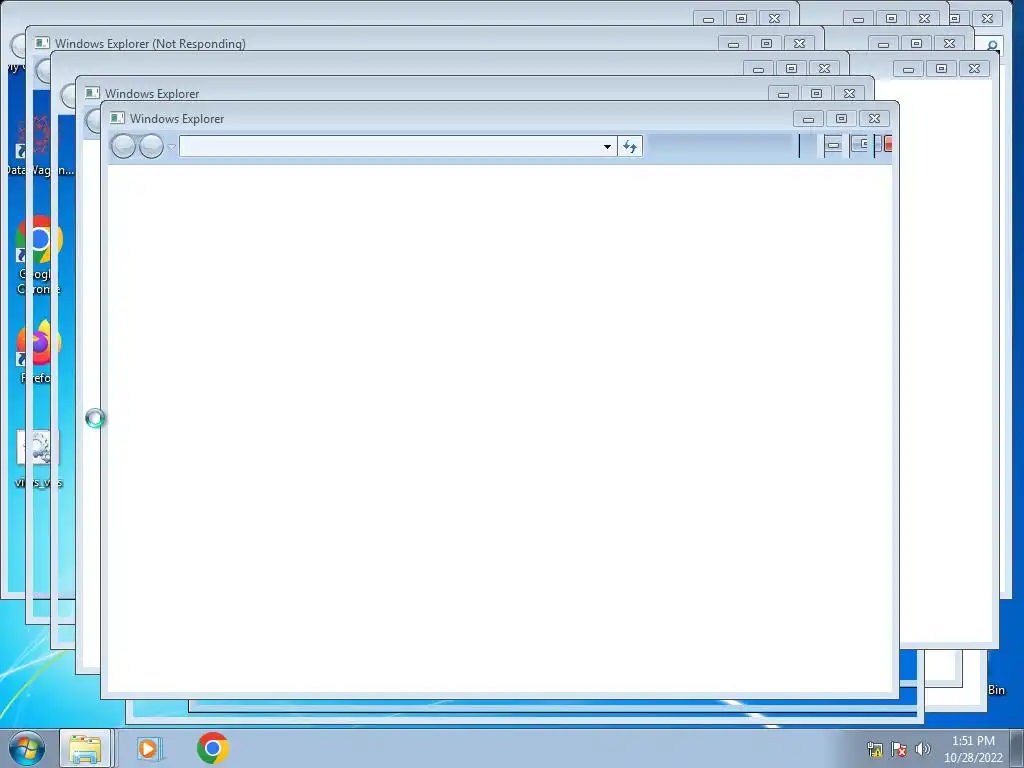Minimize the Not Responding Windows Explorer window
Image resolution: width=1024 pixels, height=768 pixels.
click(733, 44)
